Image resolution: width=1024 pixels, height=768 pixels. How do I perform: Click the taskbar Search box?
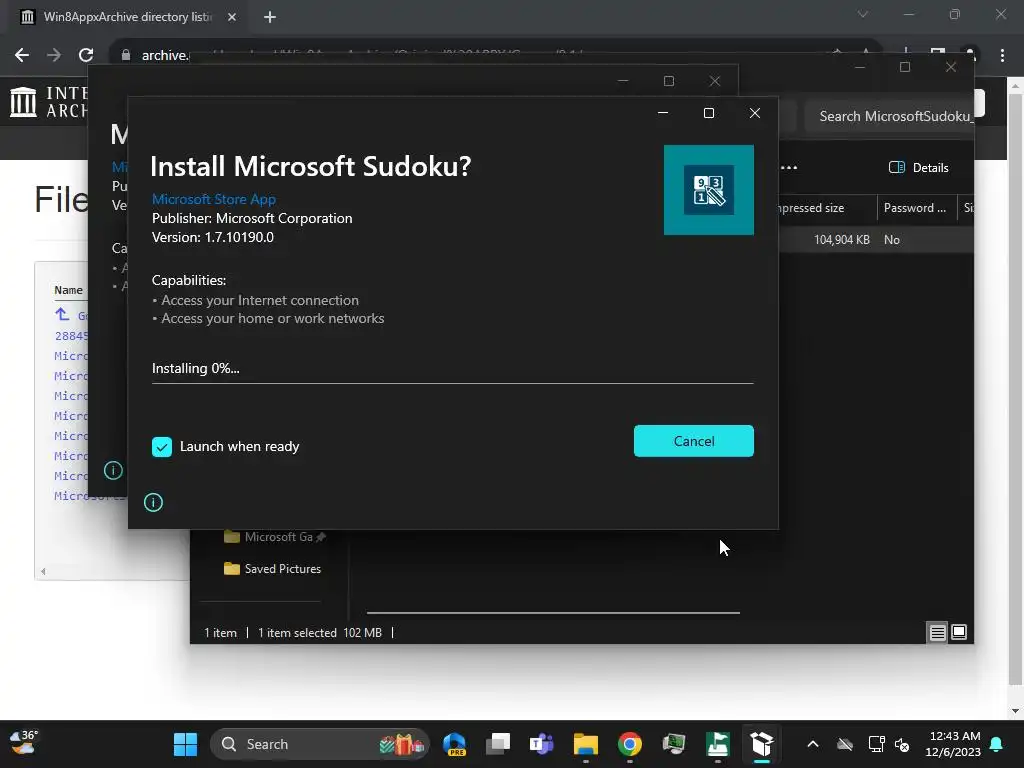tap(319, 744)
